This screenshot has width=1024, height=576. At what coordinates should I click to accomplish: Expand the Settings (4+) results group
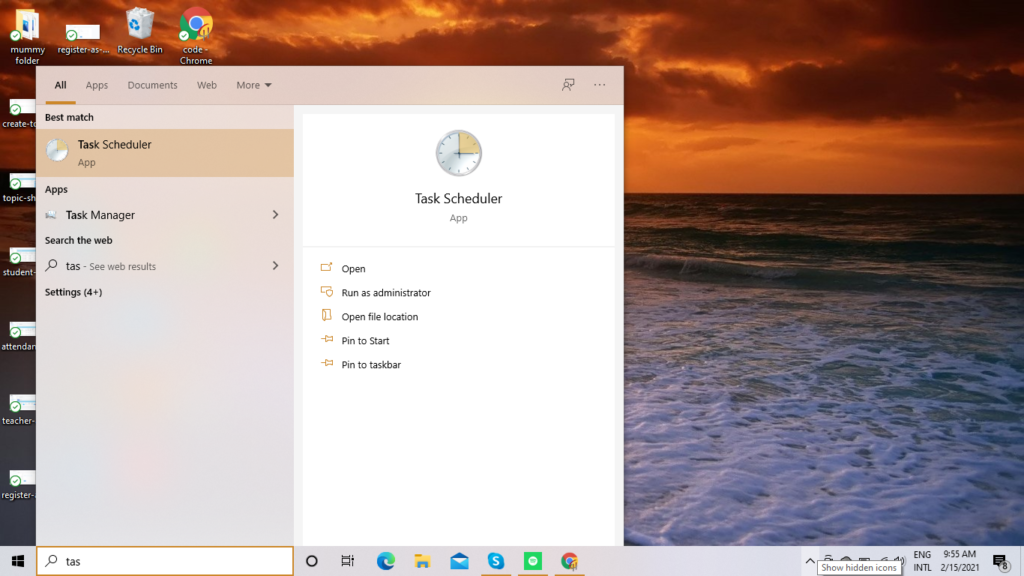73,292
